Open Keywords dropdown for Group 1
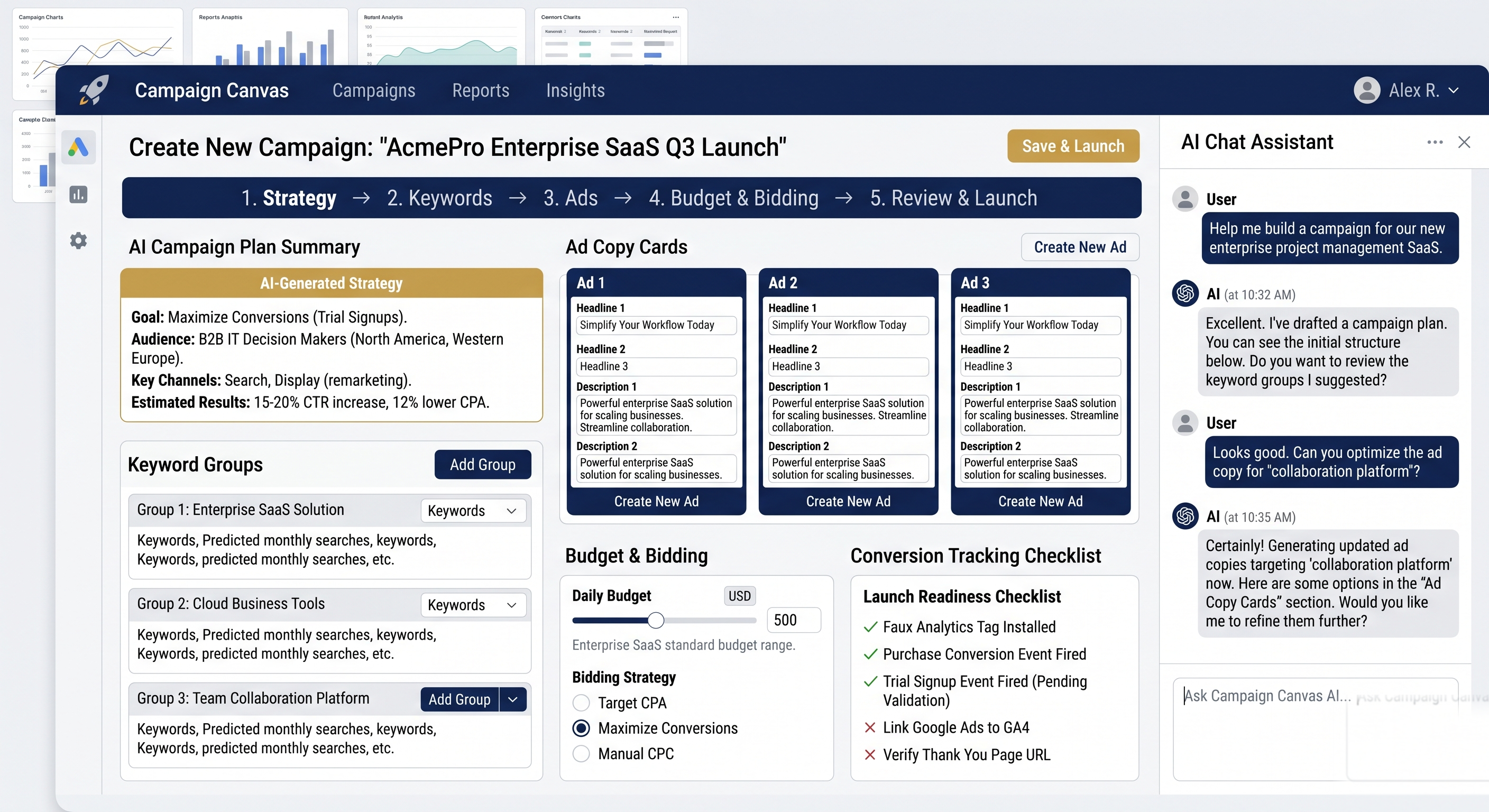 pyautogui.click(x=473, y=511)
